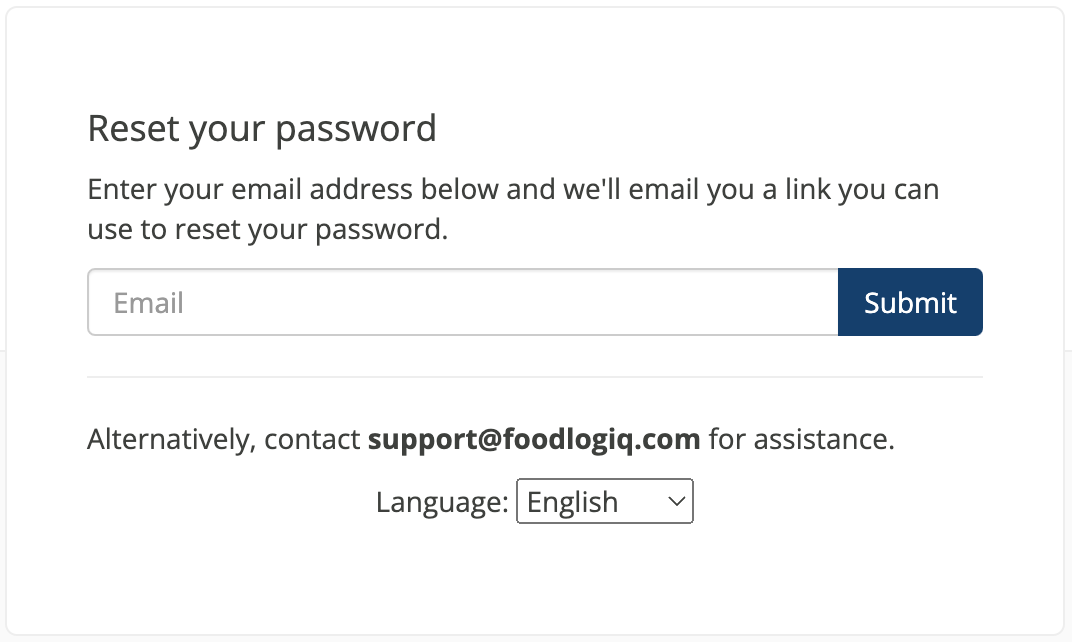Expand the language combo box arrow

point(676,501)
